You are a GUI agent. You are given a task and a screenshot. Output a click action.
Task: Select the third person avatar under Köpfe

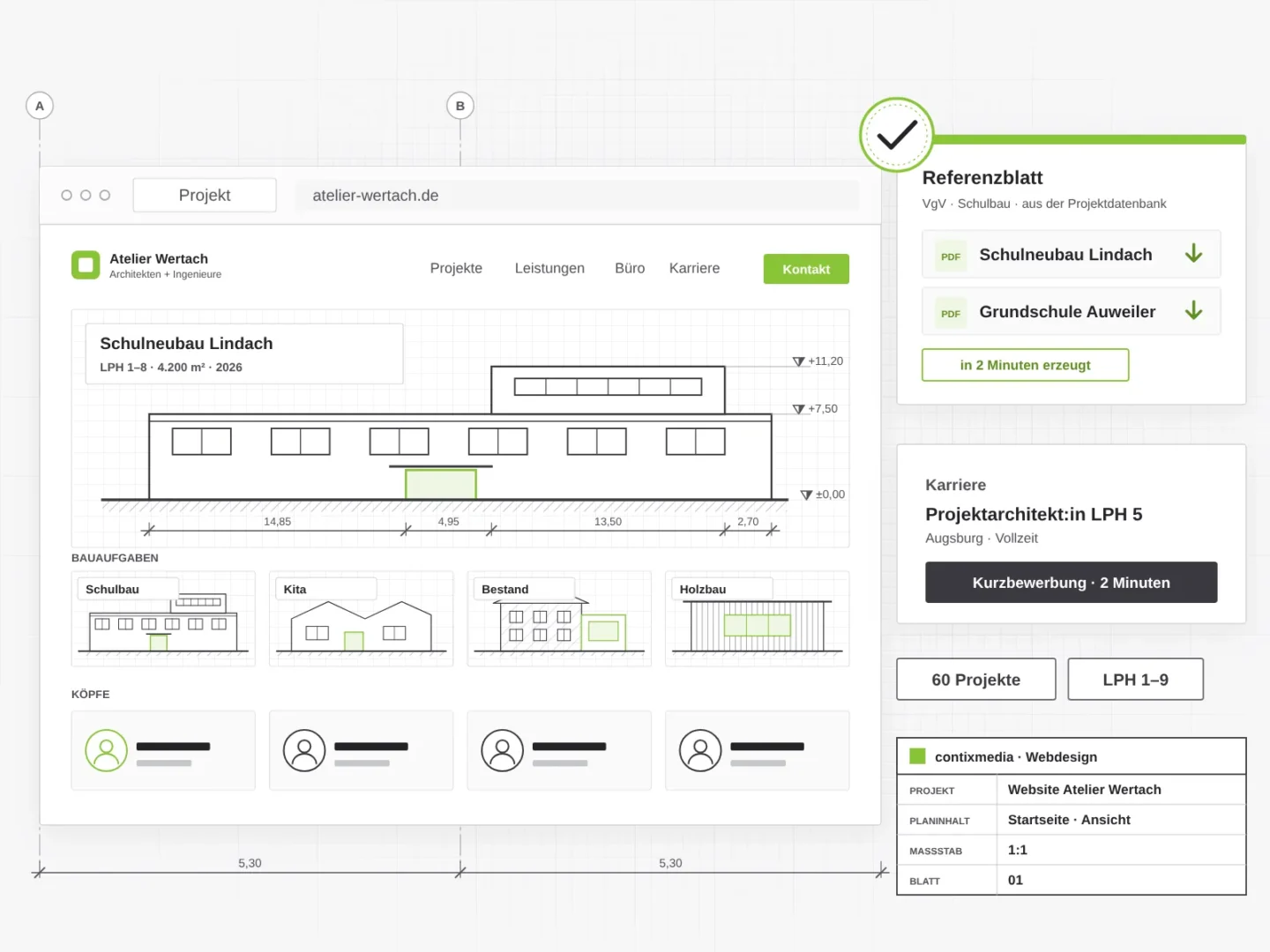coord(503,750)
